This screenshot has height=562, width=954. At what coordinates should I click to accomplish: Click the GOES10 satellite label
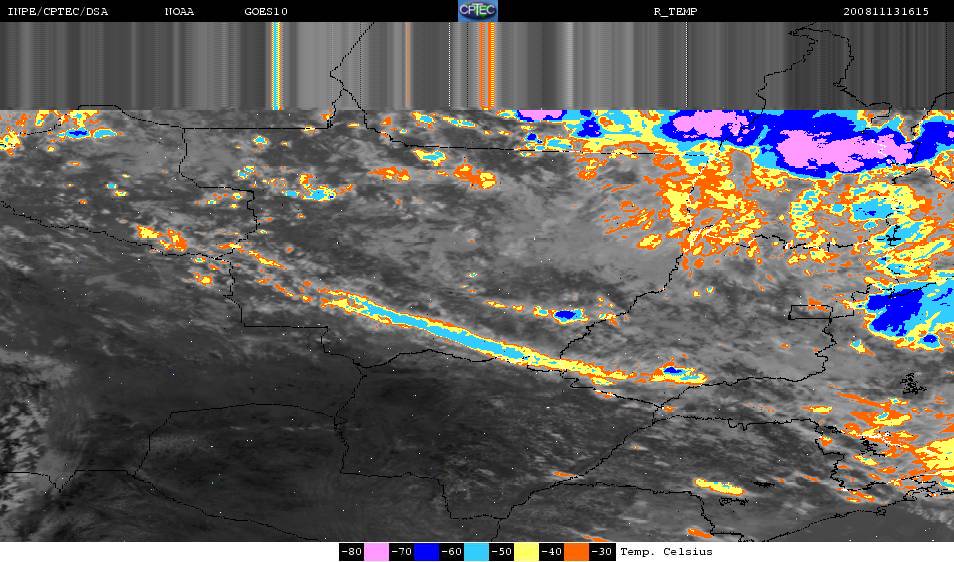(265, 11)
